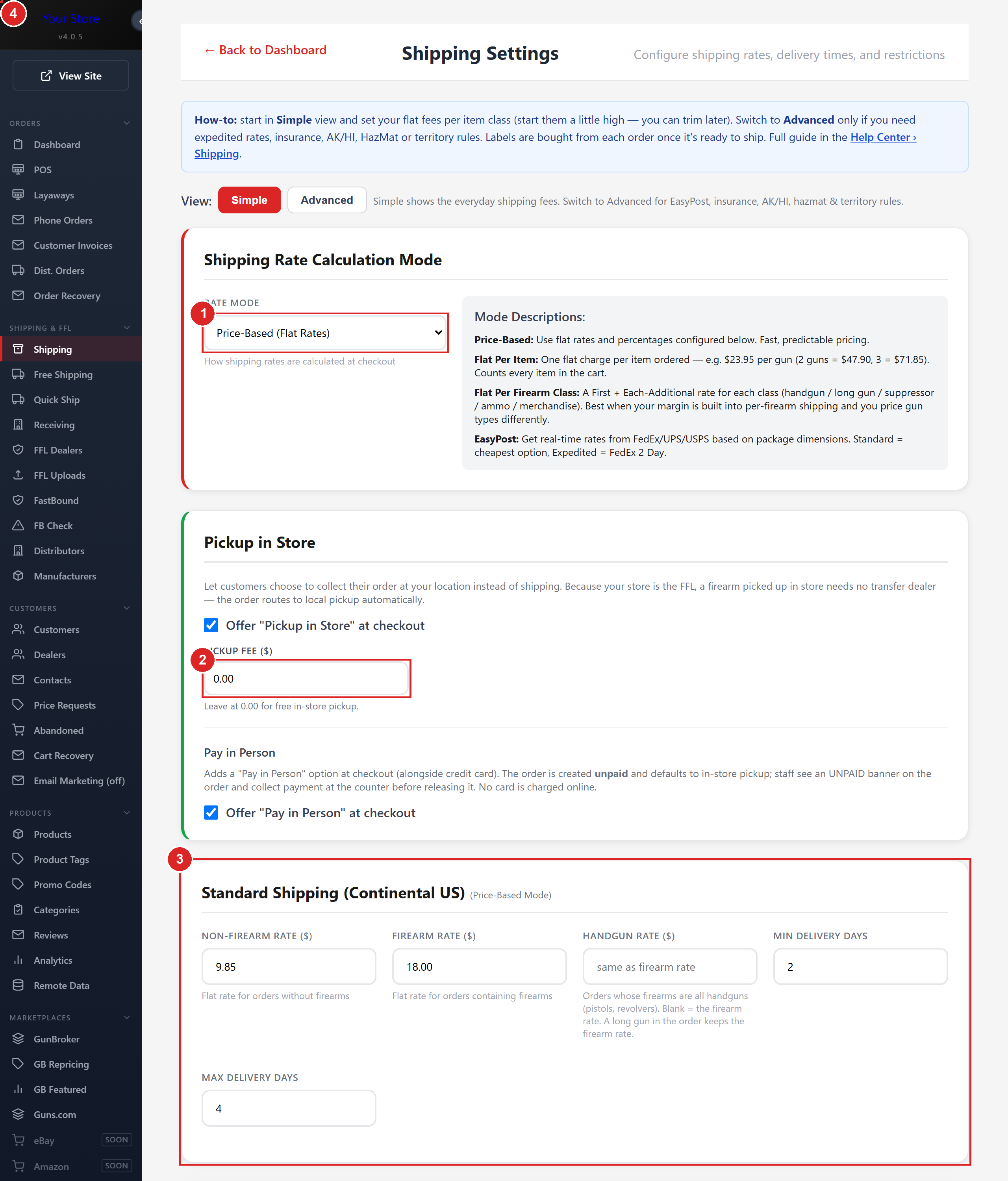The width and height of the screenshot is (1008, 1181).
Task: Open Promo Codes in the sidebar
Action: (71, 884)
